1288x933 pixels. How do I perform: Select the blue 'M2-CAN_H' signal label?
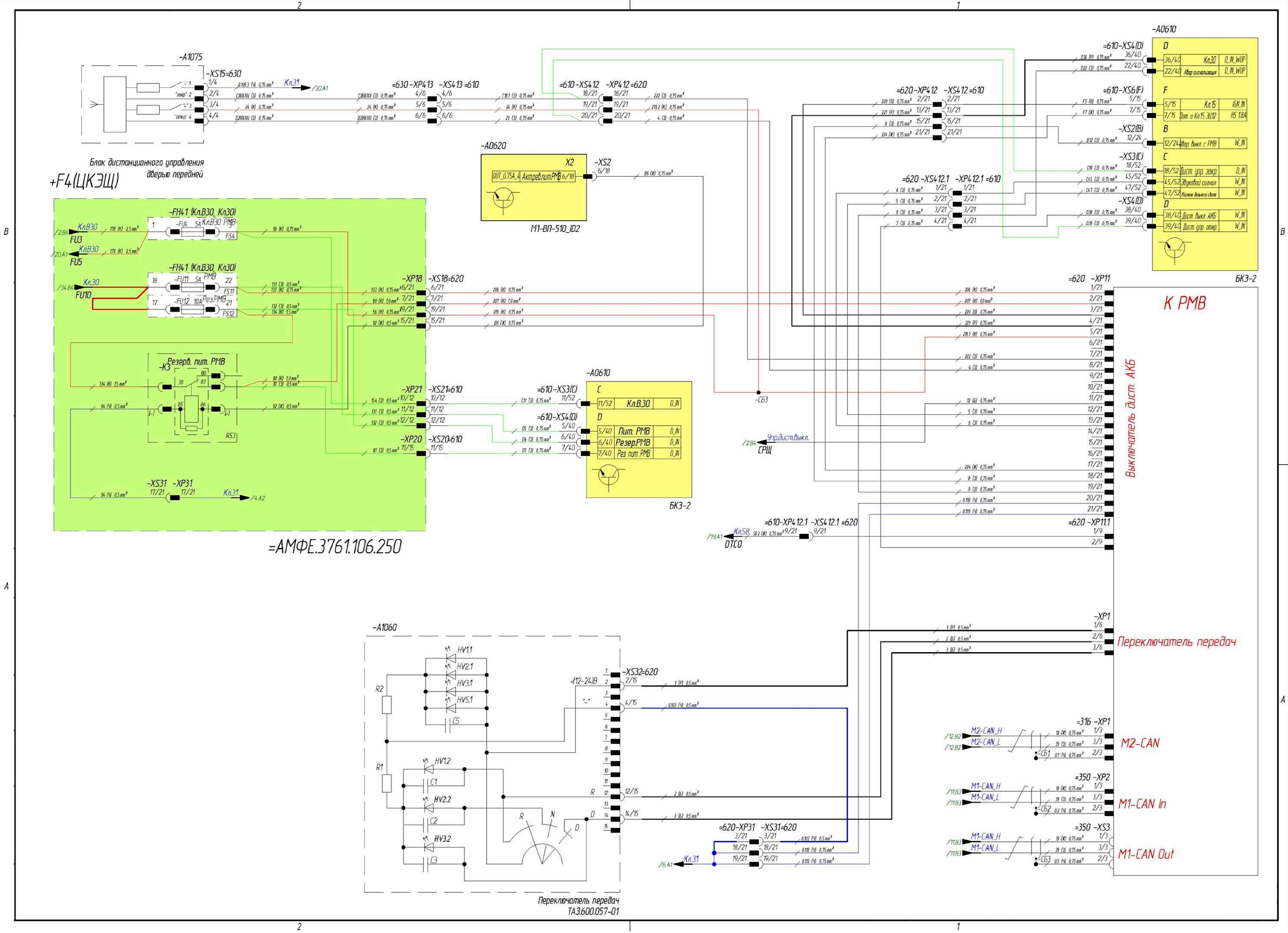pos(986,730)
